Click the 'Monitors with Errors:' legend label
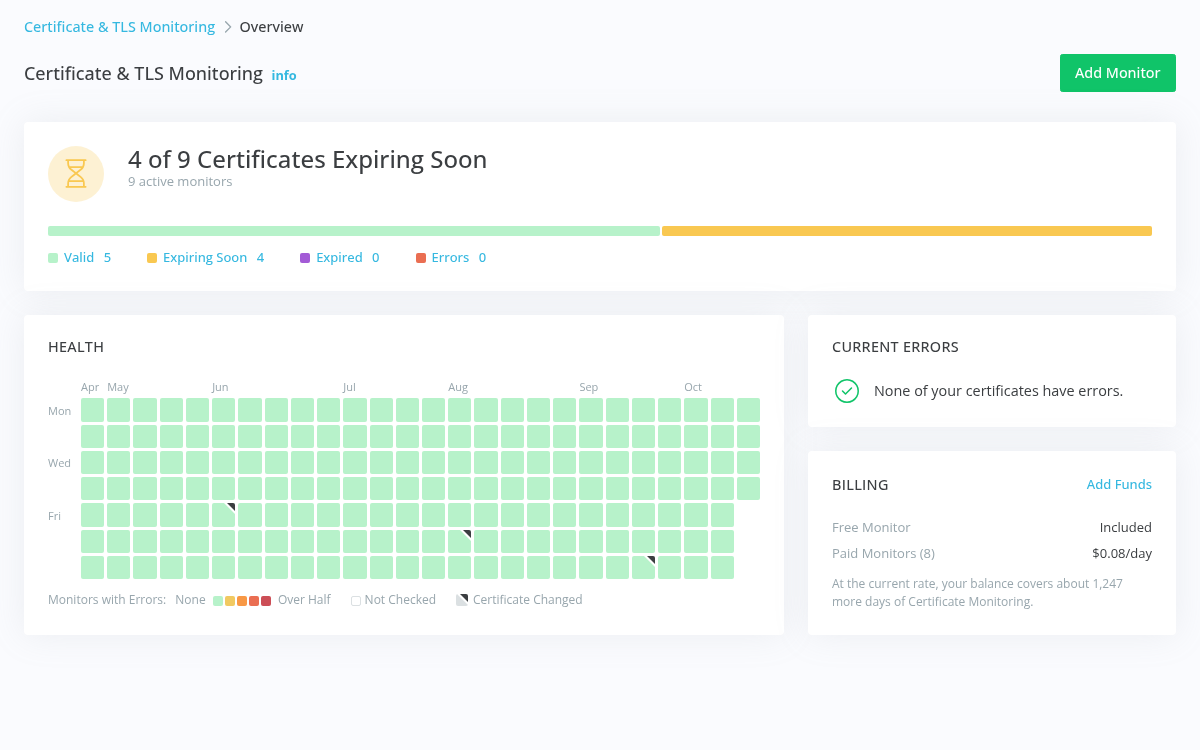 [107, 600]
